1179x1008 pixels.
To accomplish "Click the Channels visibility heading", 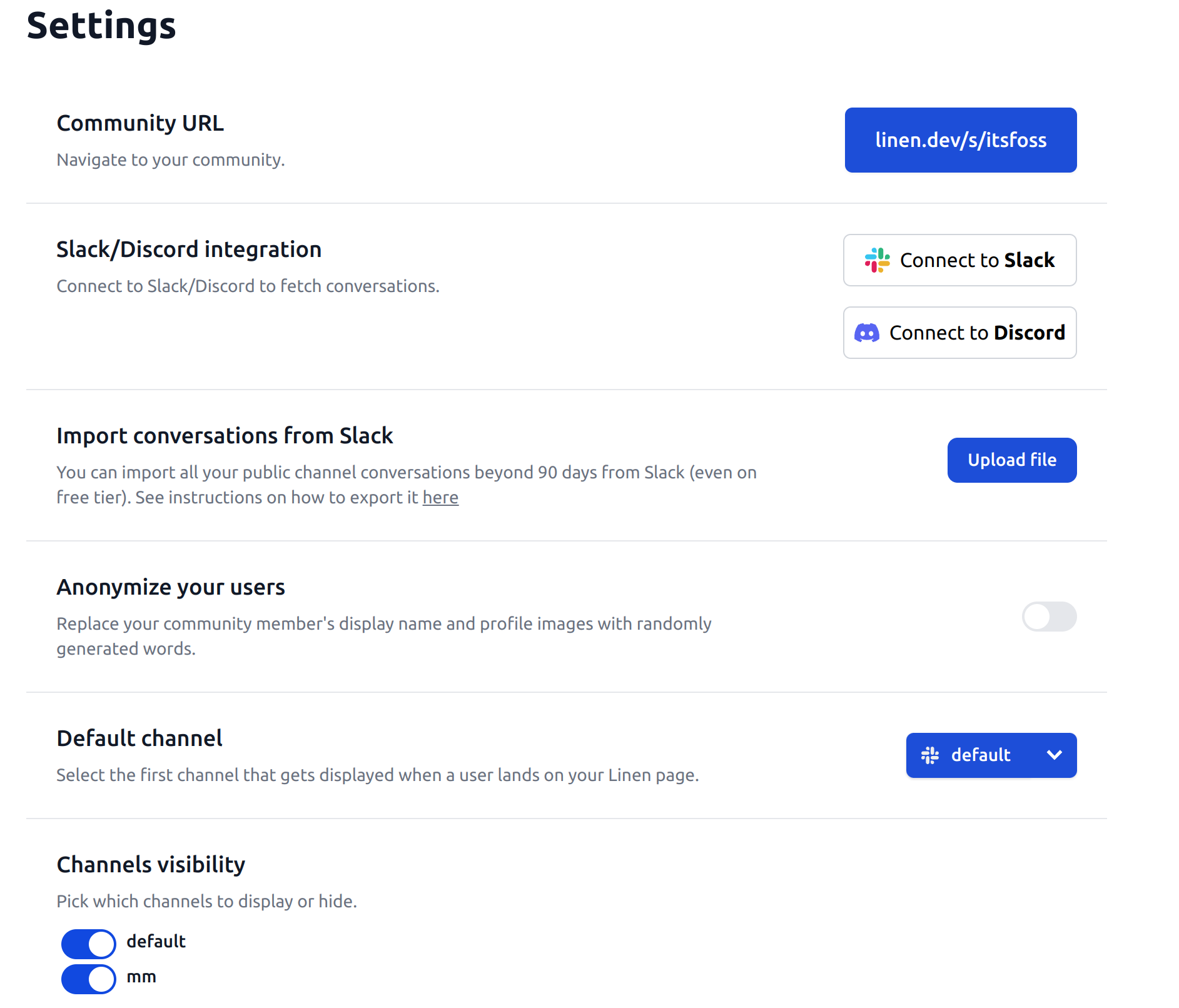I will 151,865.
